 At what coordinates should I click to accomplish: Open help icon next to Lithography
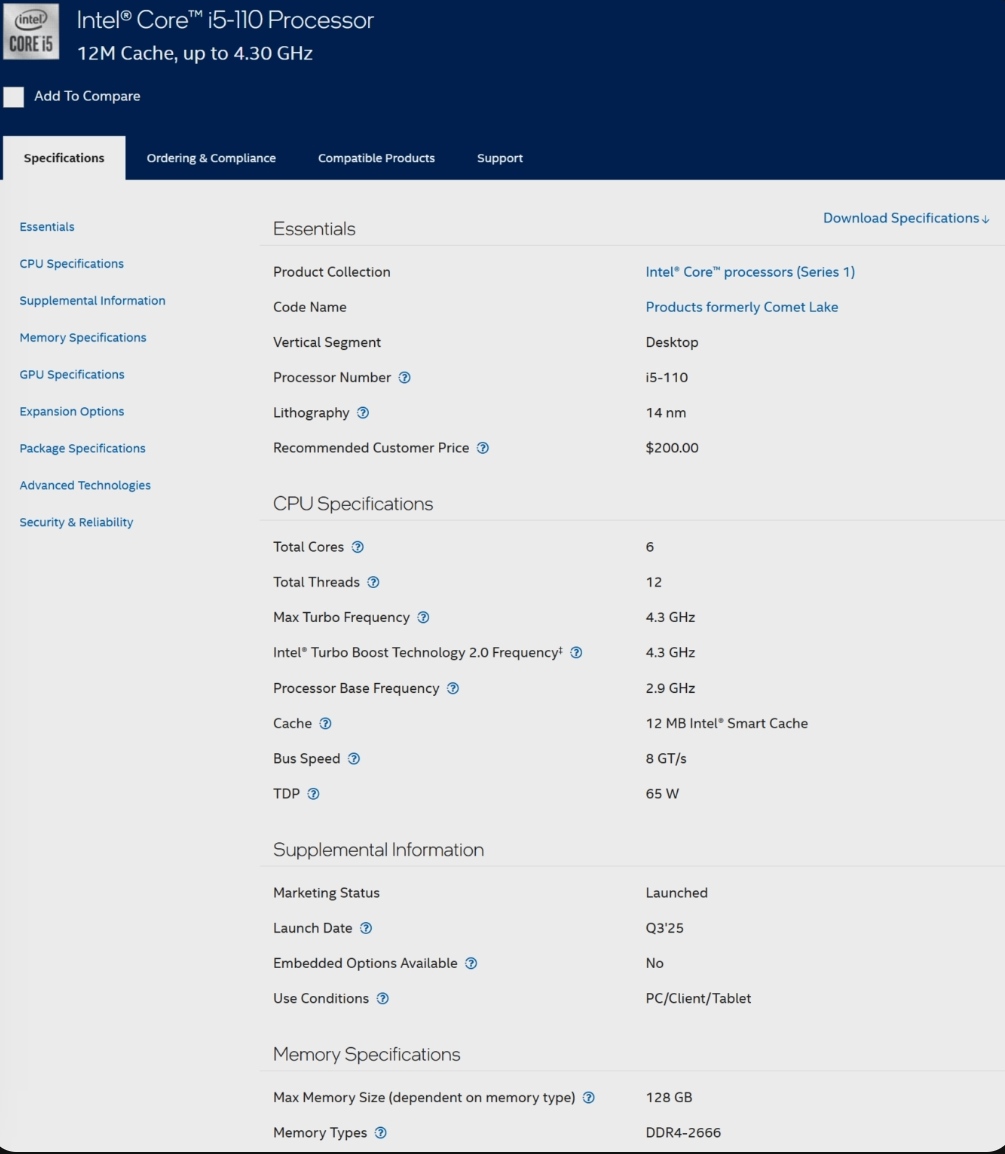pyautogui.click(x=363, y=413)
